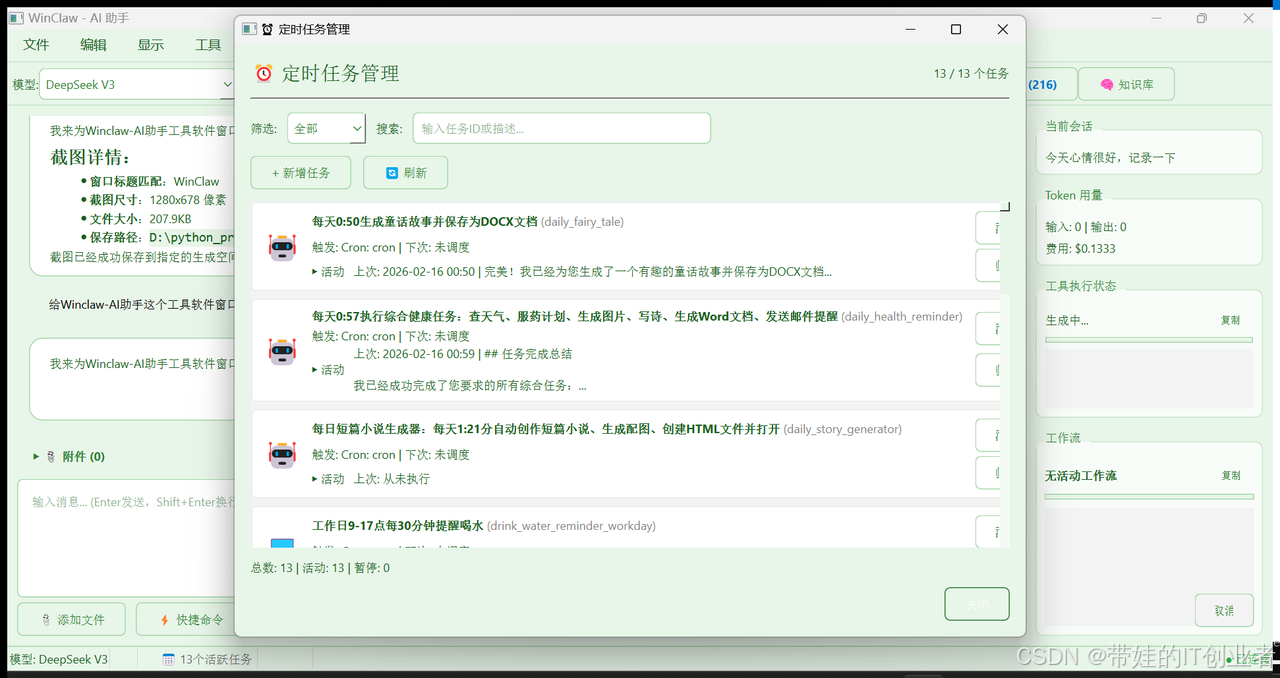1280x678 pixels.
Task: Click the 总数: 13 | 活动: 13 | 暂停: 0 summary
Action: pos(321,568)
